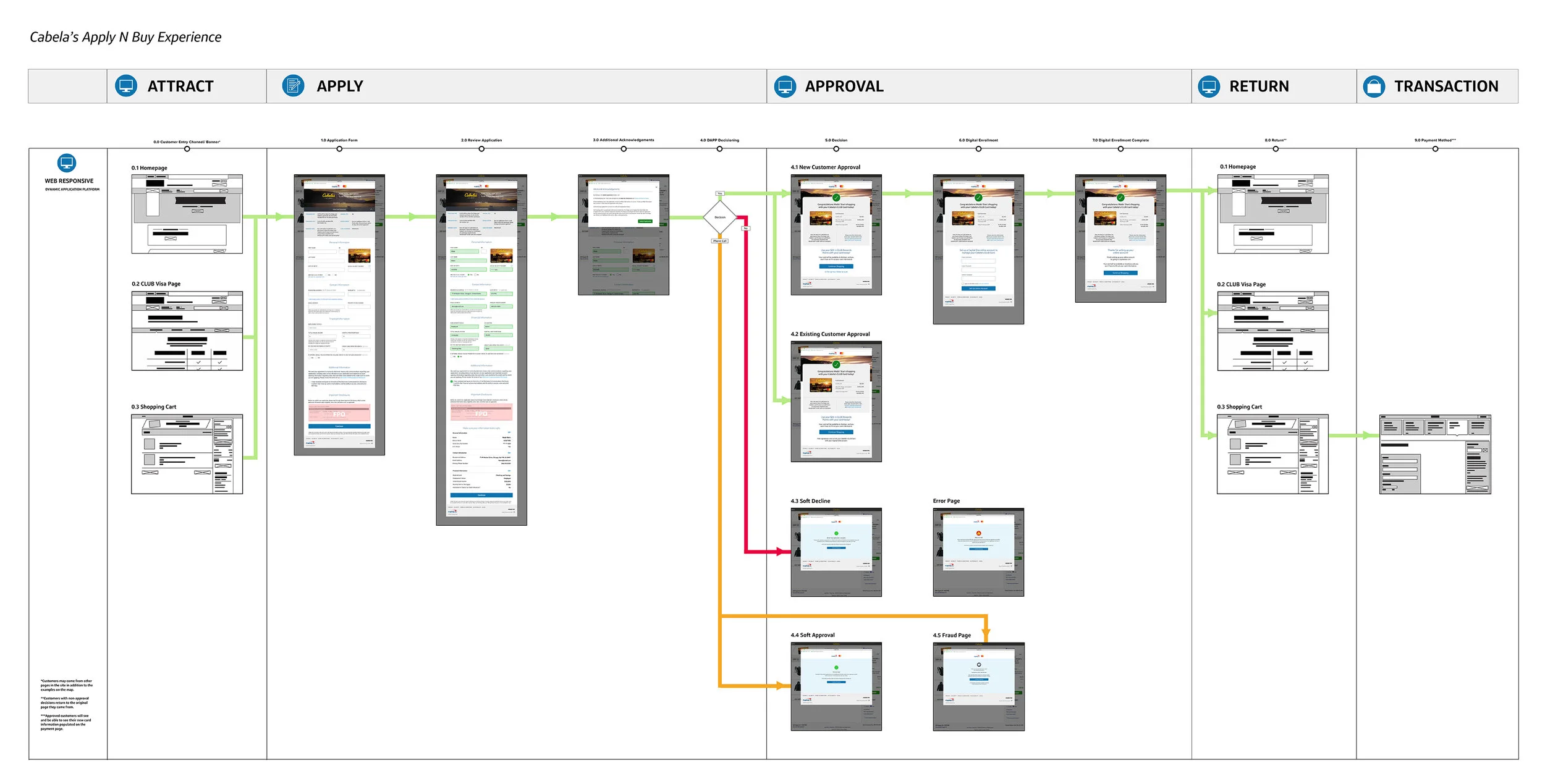The width and height of the screenshot is (1545, 784).
Task: Open the 0.2 CLUB Visa Page wireframe under ATTRACT
Action: pyautogui.click(x=187, y=331)
